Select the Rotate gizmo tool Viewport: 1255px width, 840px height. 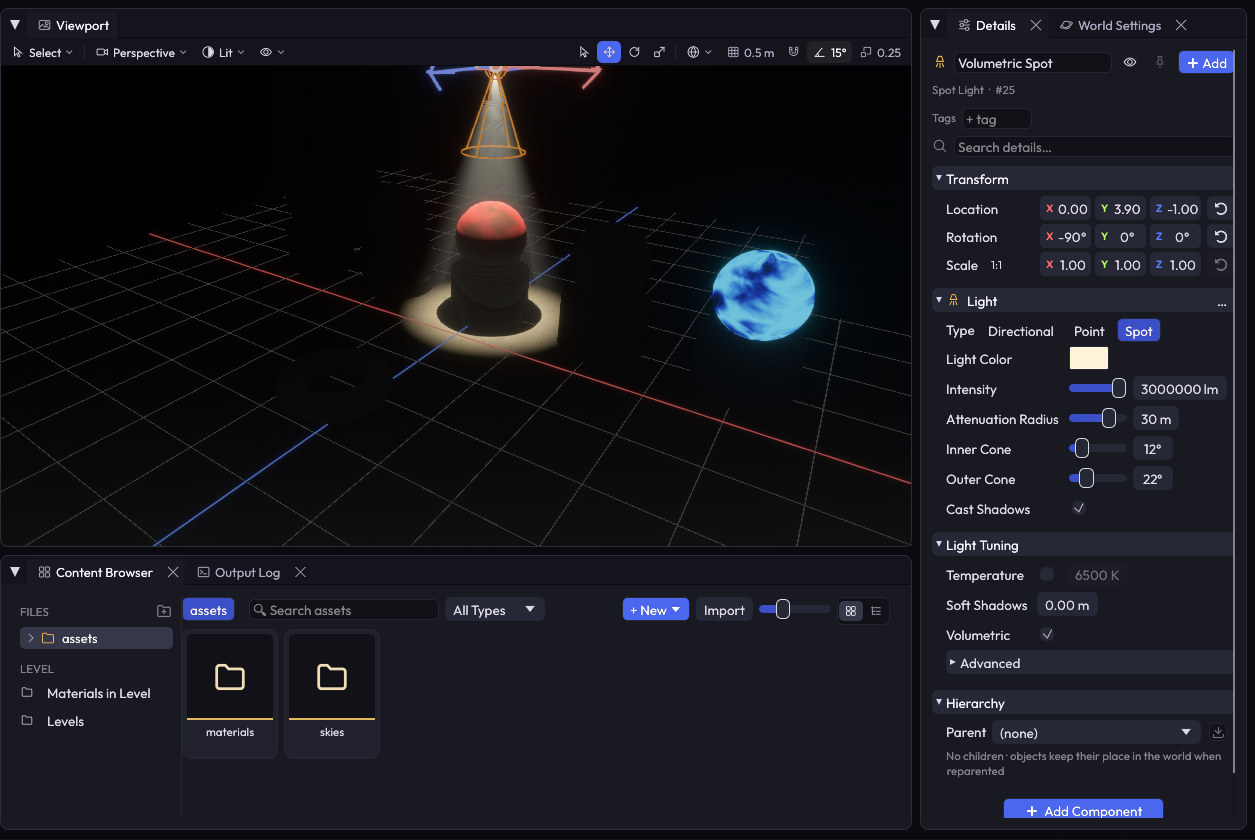pos(634,52)
